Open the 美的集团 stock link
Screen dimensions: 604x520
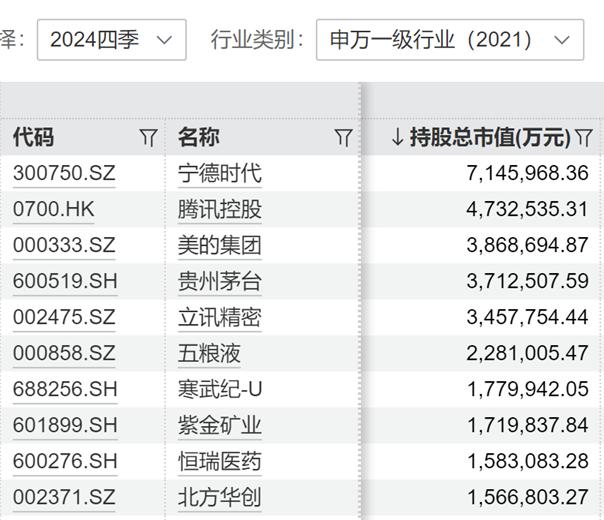point(220,245)
